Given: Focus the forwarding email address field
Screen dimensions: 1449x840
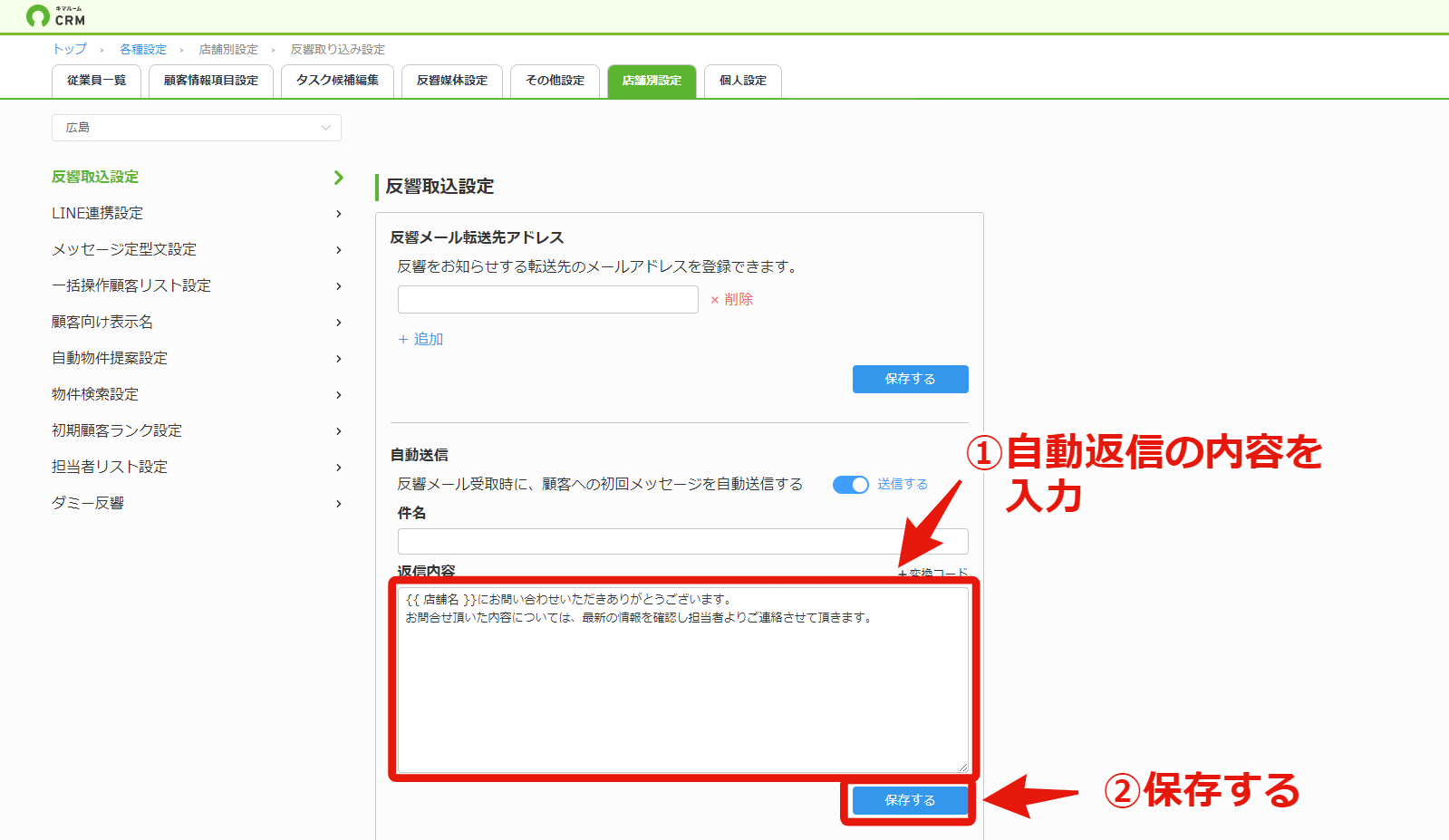Looking at the screenshot, I should 548,300.
